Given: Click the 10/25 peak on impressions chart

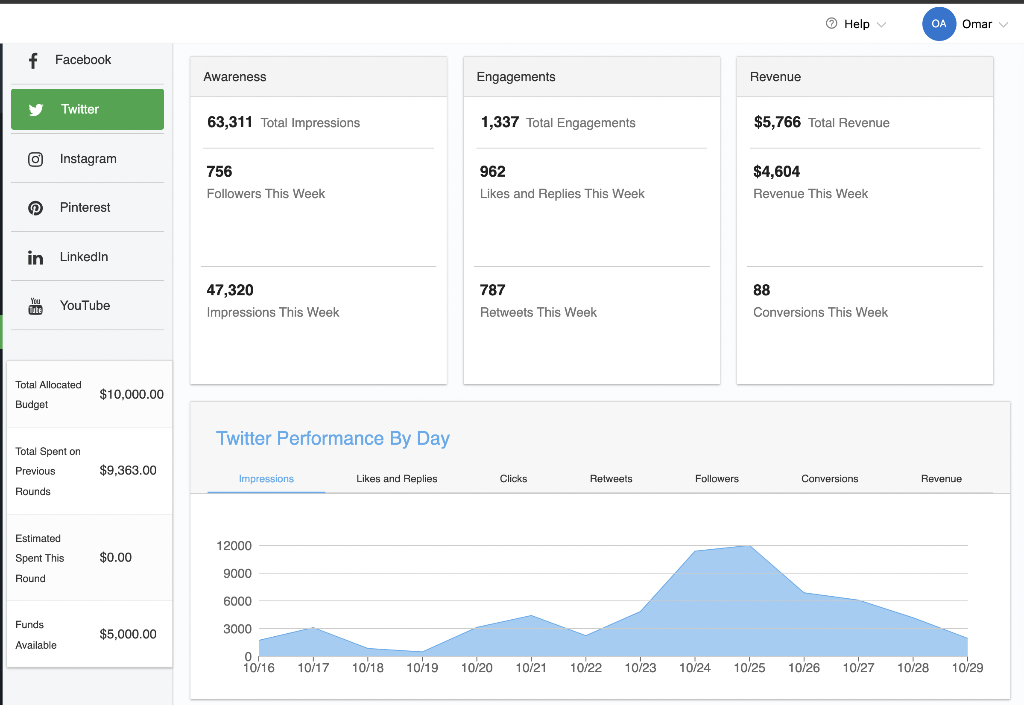Looking at the screenshot, I should tap(749, 546).
